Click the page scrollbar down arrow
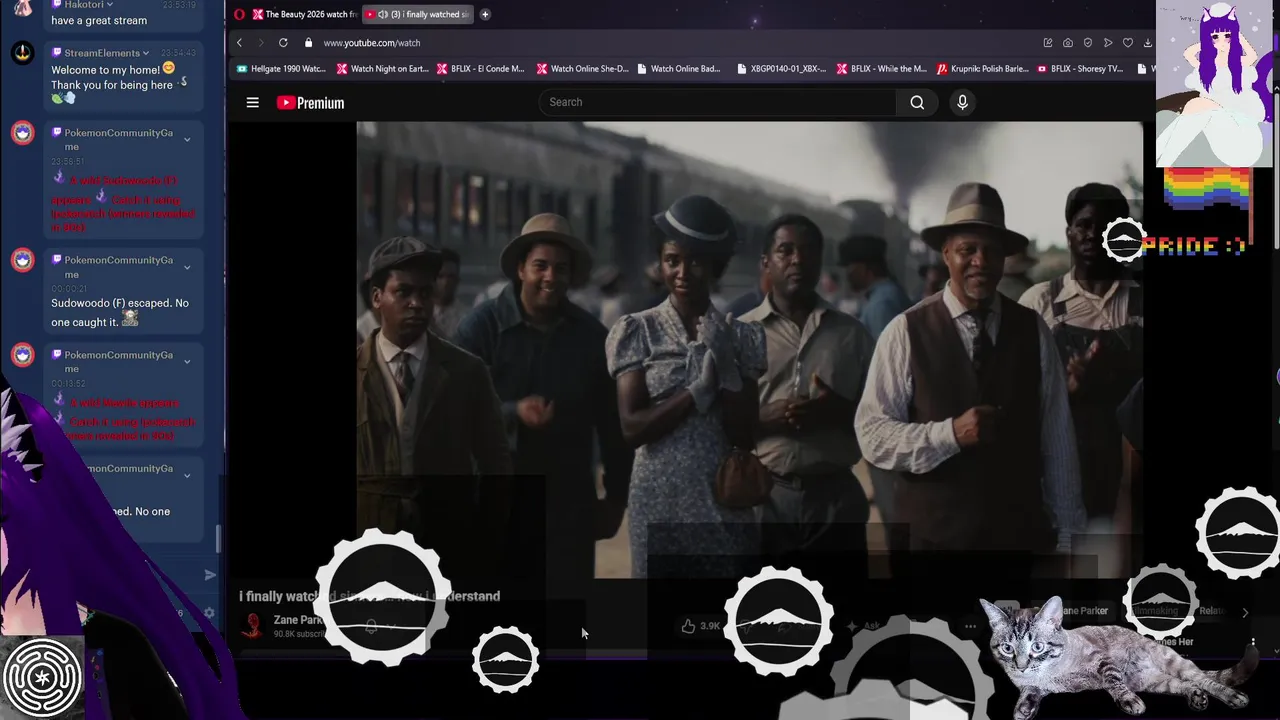Screen dimensions: 1280x720 click(x=1276, y=650)
